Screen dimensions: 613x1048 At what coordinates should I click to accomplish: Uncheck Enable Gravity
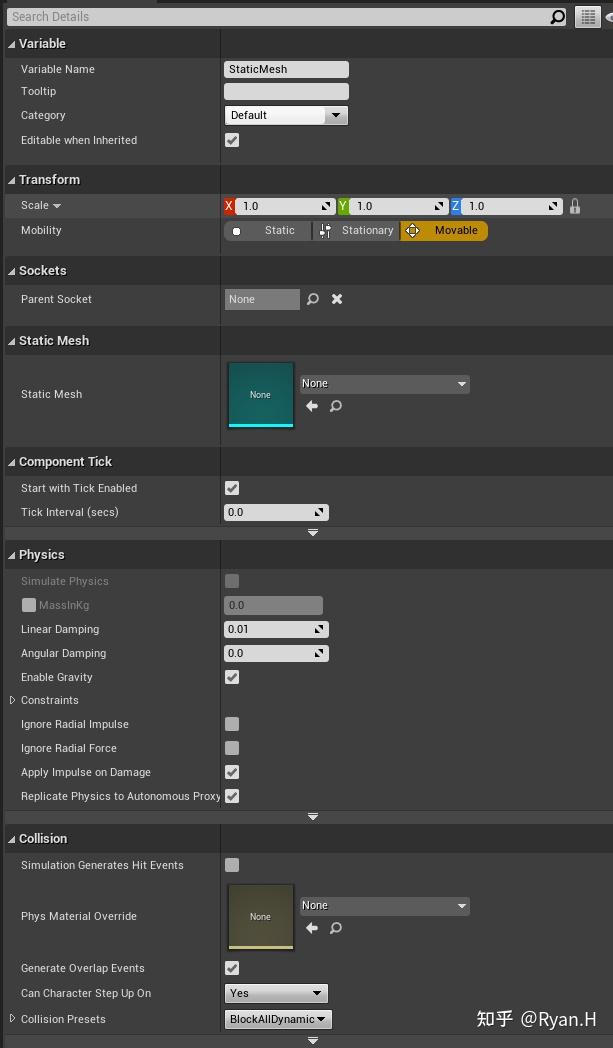coord(231,677)
